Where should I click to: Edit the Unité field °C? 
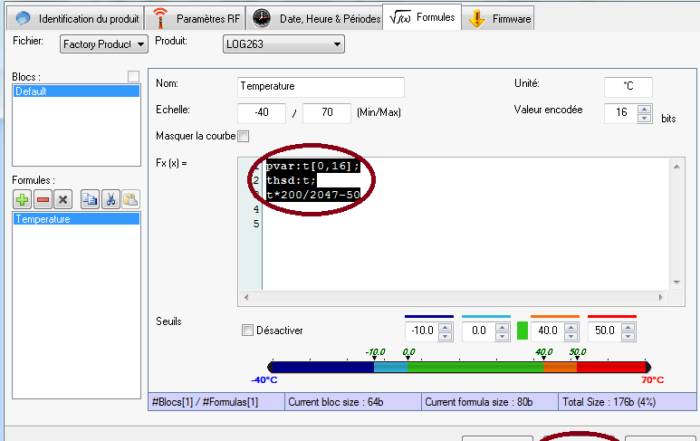628,87
